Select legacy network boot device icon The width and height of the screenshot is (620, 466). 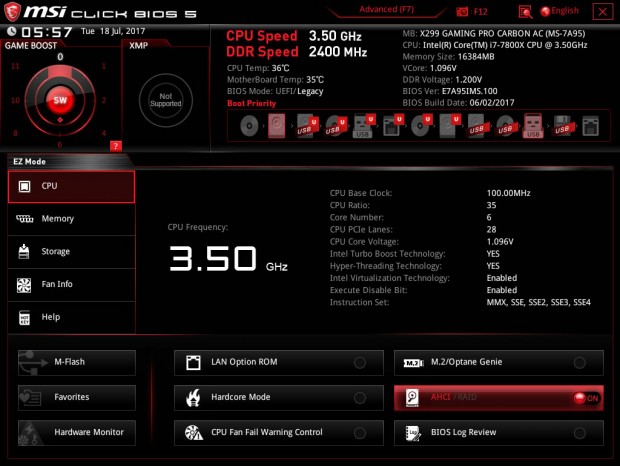[591, 126]
